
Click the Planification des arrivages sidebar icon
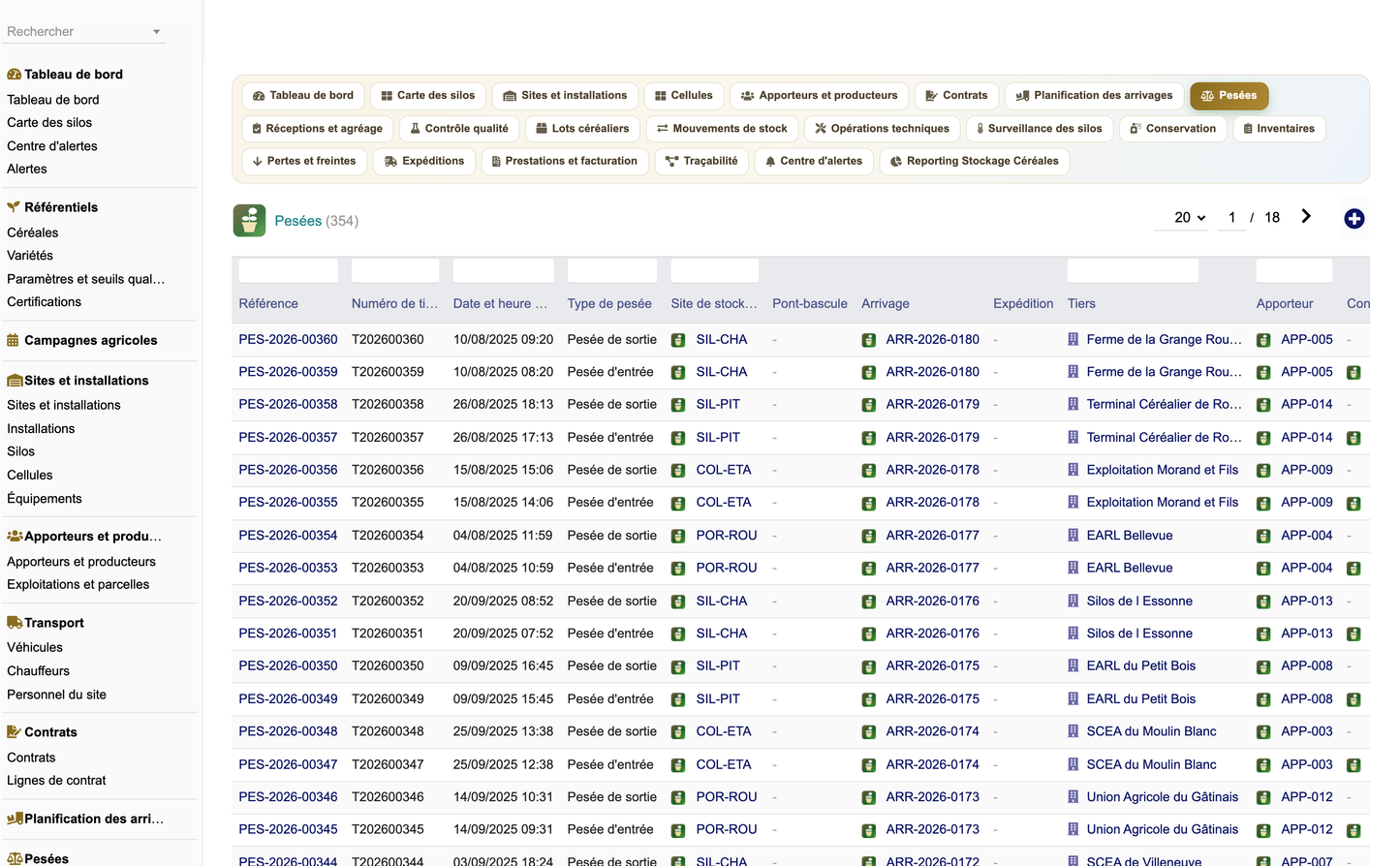[x=15, y=819]
